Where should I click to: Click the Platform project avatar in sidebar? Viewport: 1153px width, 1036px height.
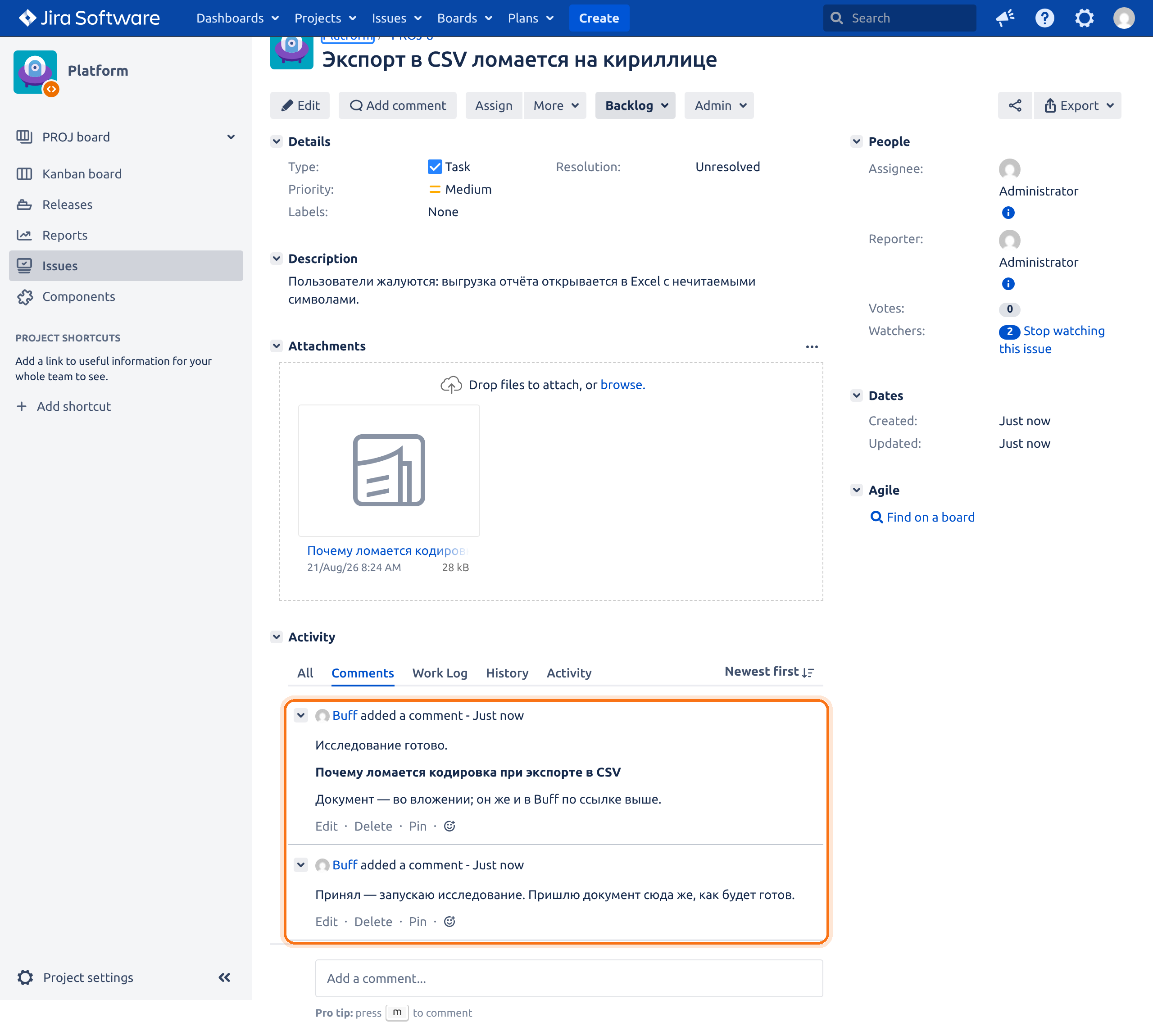tap(35, 72)
